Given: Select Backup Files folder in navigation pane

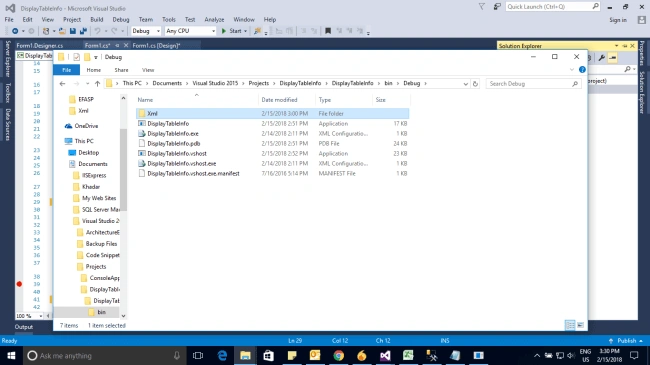Looking at the screenshot, I should (x=101, y=244).
